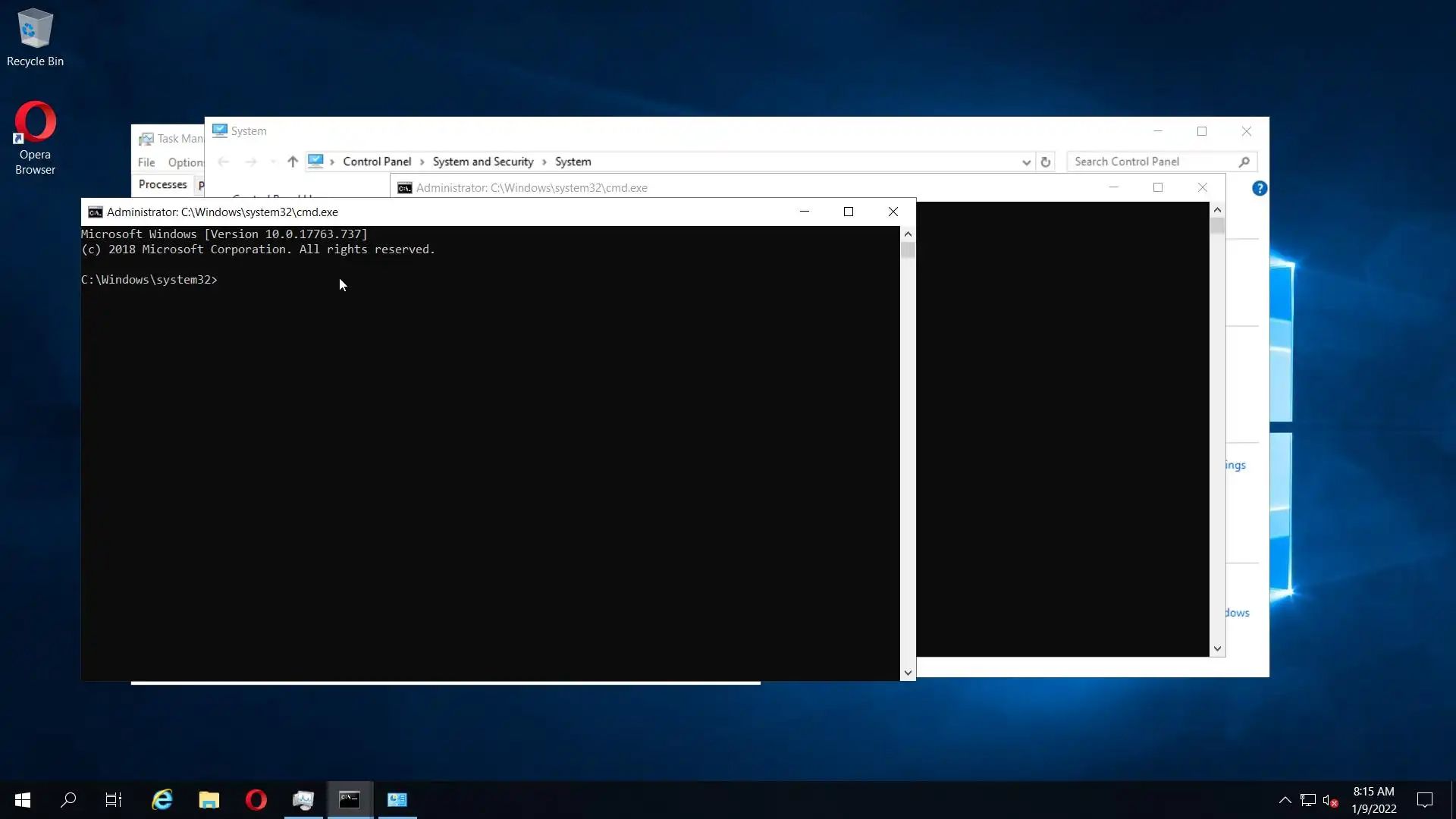Expand address bar history dropdown
Image resolution: width=1456 pixels, height=819 pixels.
click(1026, 162)
